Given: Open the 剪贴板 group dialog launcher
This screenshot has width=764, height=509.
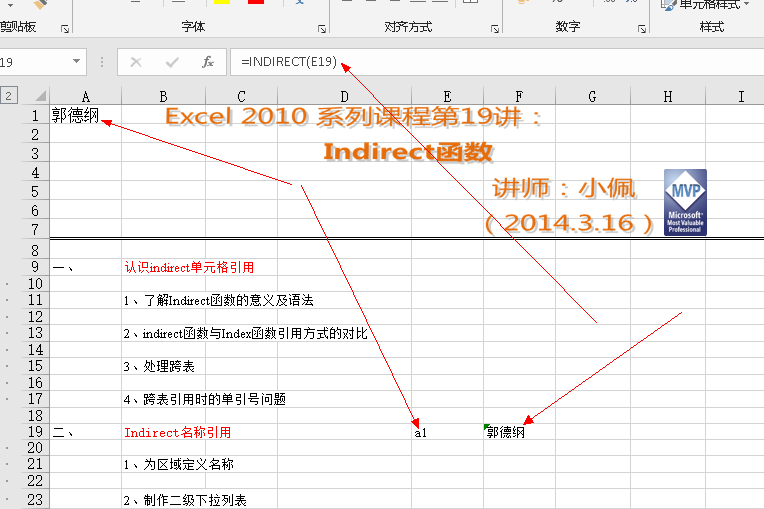Looking at the screenshot, I should 65,29.
